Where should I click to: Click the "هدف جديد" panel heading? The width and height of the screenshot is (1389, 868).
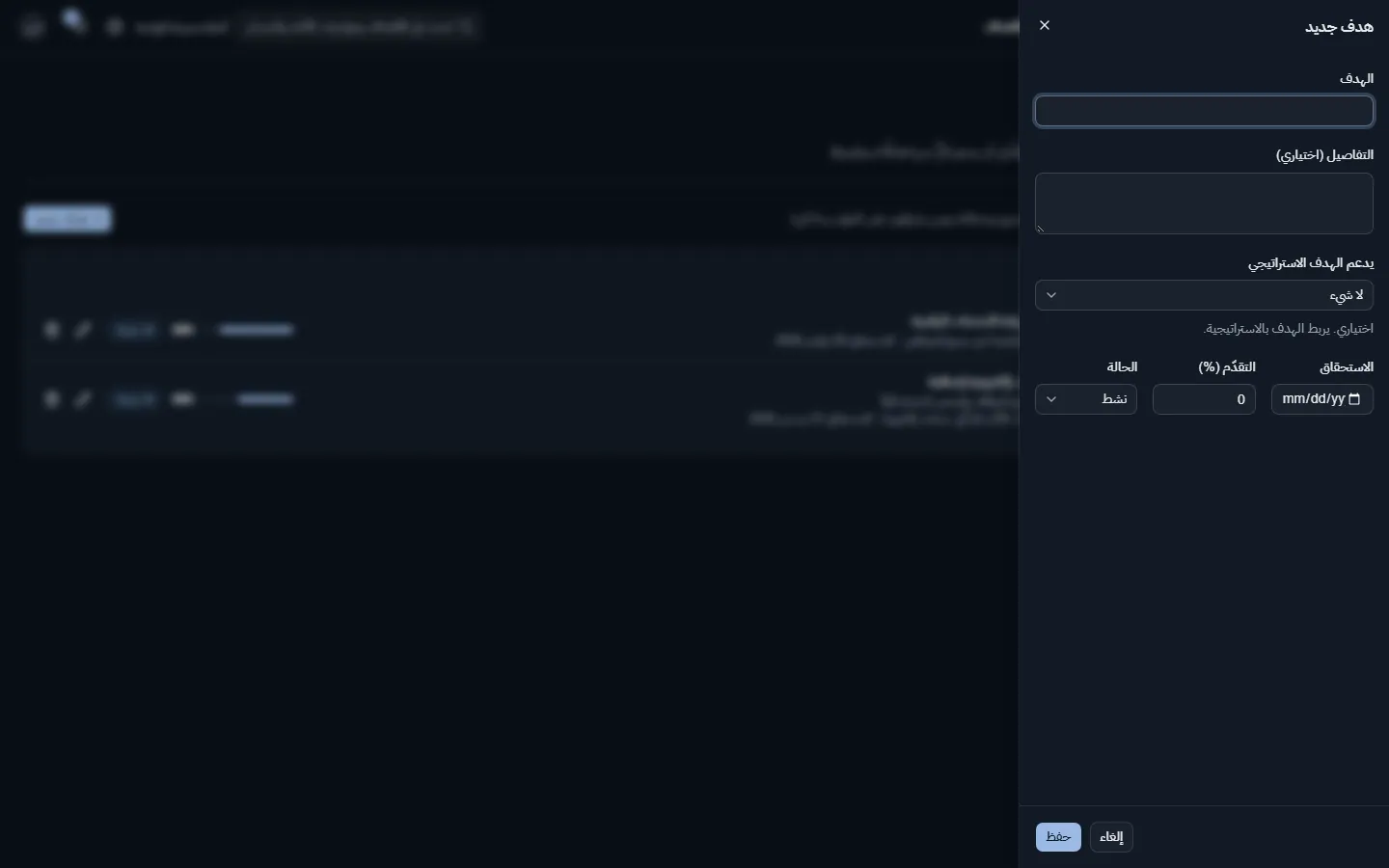(x=1339, y=27)
